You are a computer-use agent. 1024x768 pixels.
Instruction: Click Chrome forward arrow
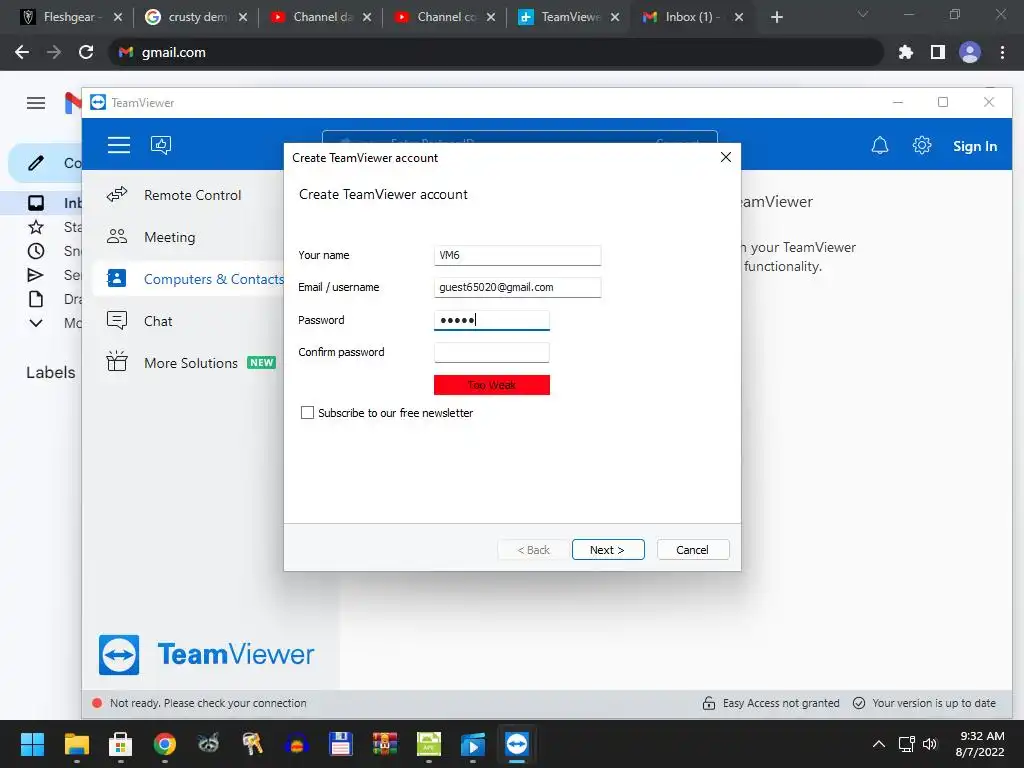click(x=54, y=52)
